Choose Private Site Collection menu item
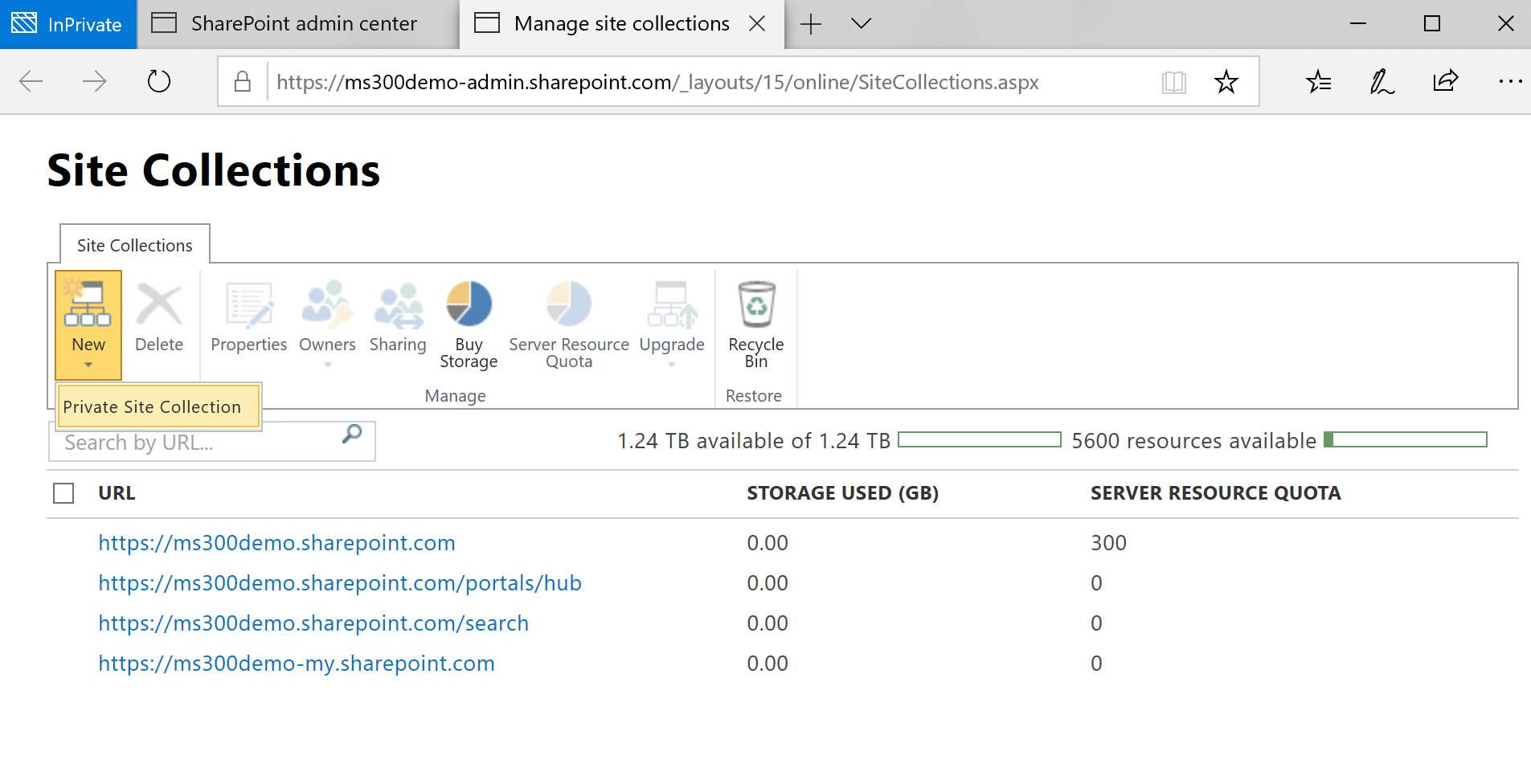1531x784 pixels. (x=153, y=407)
